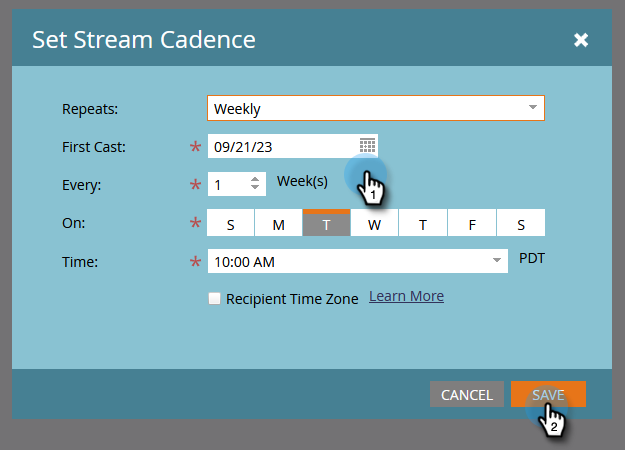Decrease the Every weeks stepper value
The height and width of the screenshot is (450, 625).
[x=255, y=188]
